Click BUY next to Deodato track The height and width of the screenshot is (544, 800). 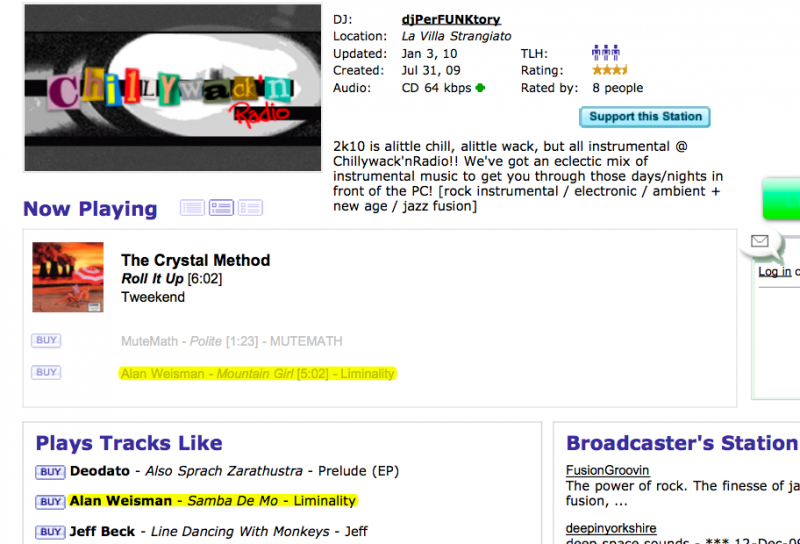click(x=50, y=472)
